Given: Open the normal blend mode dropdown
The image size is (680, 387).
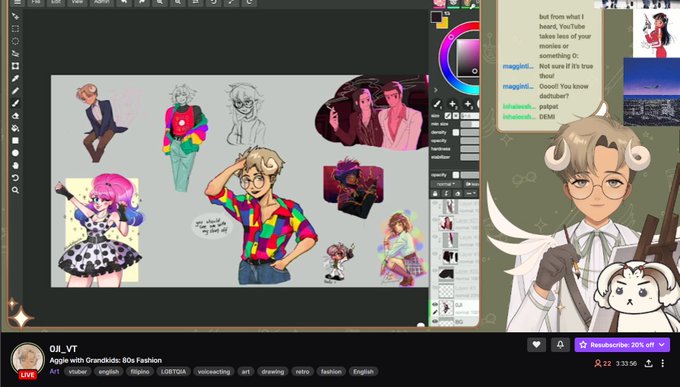Looking at the screenshot, I should point(446,184).
